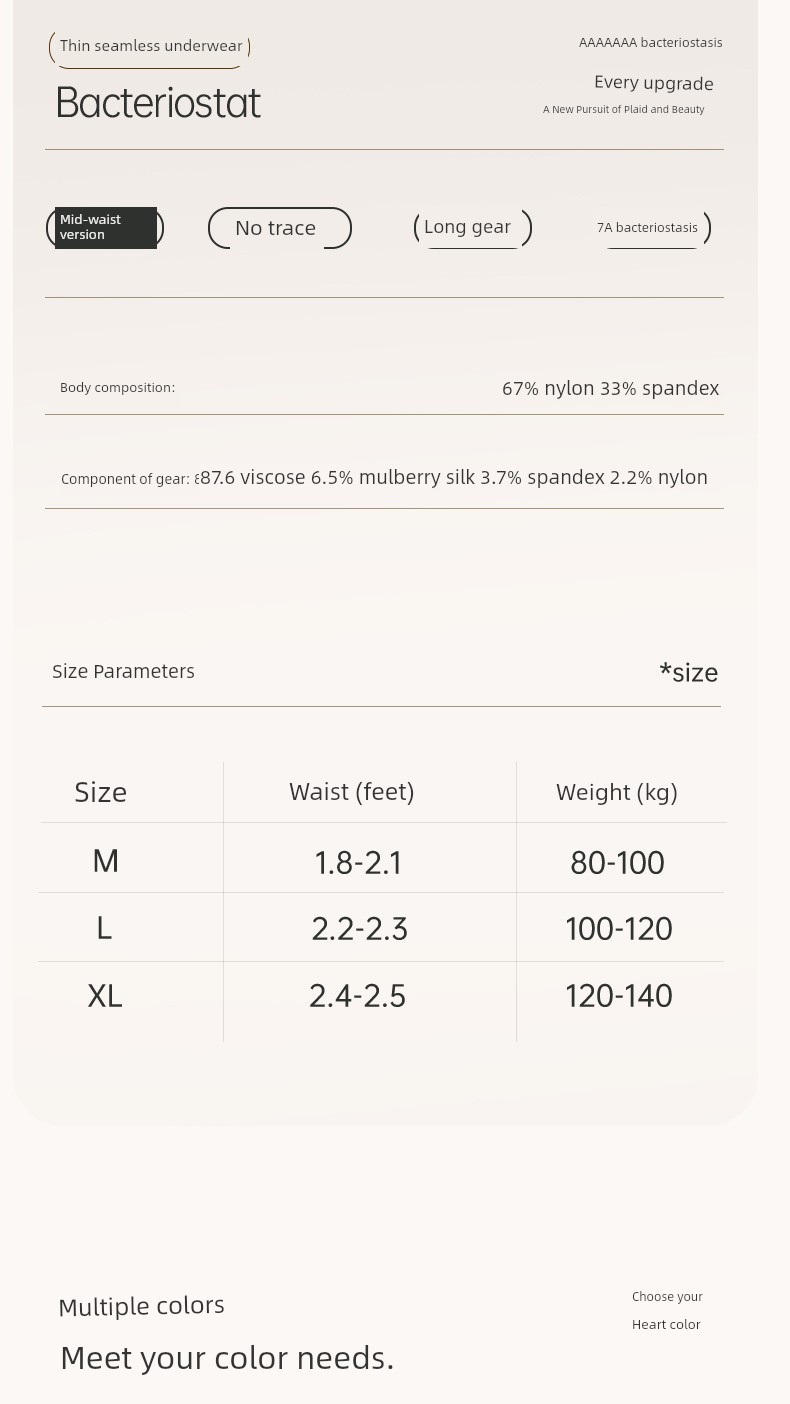The width and height of the screenshot is (790, 1404).
Task: Click the "Bacteriostat" heading
Action: click(x=159, y=103)
